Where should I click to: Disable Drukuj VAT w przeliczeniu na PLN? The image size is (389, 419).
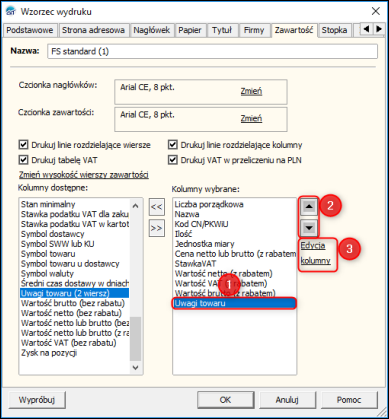point(172,160)
